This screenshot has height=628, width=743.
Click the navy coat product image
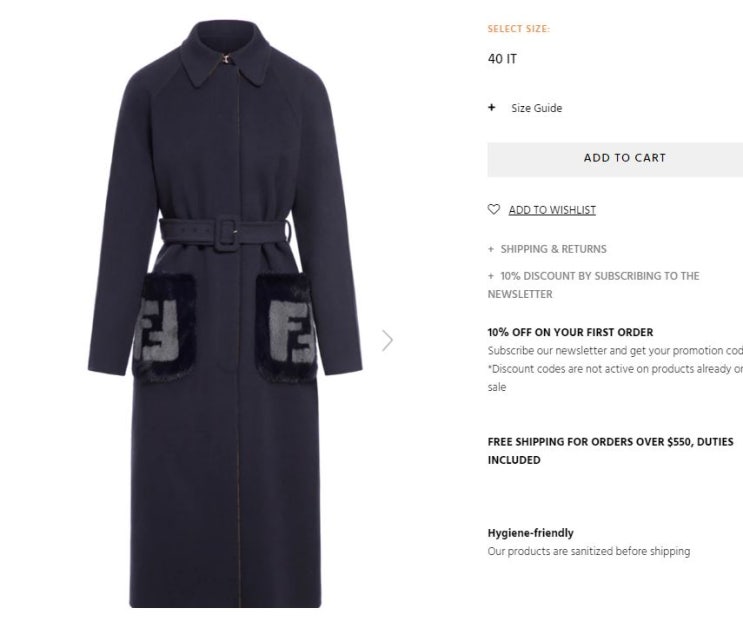coord(225,314)
